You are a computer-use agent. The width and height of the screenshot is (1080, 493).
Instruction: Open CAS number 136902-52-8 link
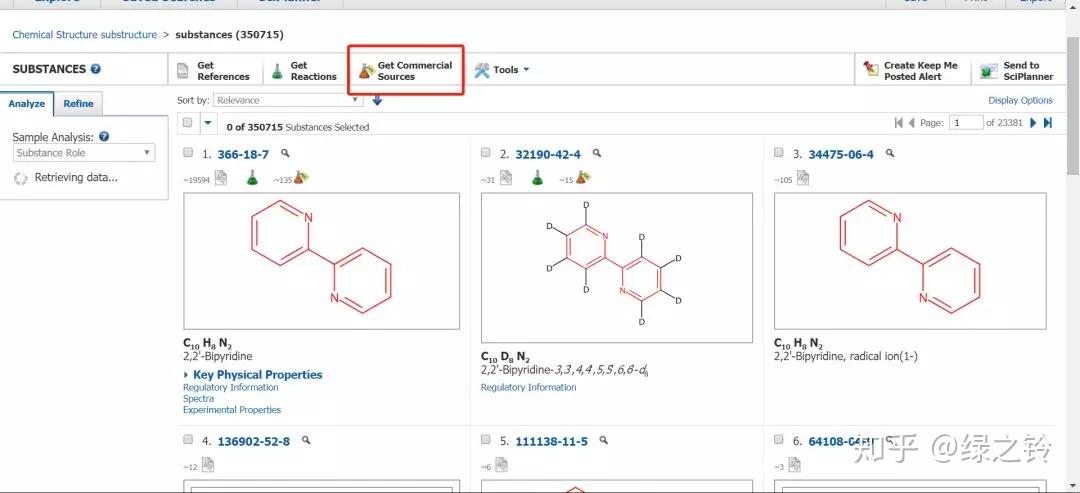point(253,441)
